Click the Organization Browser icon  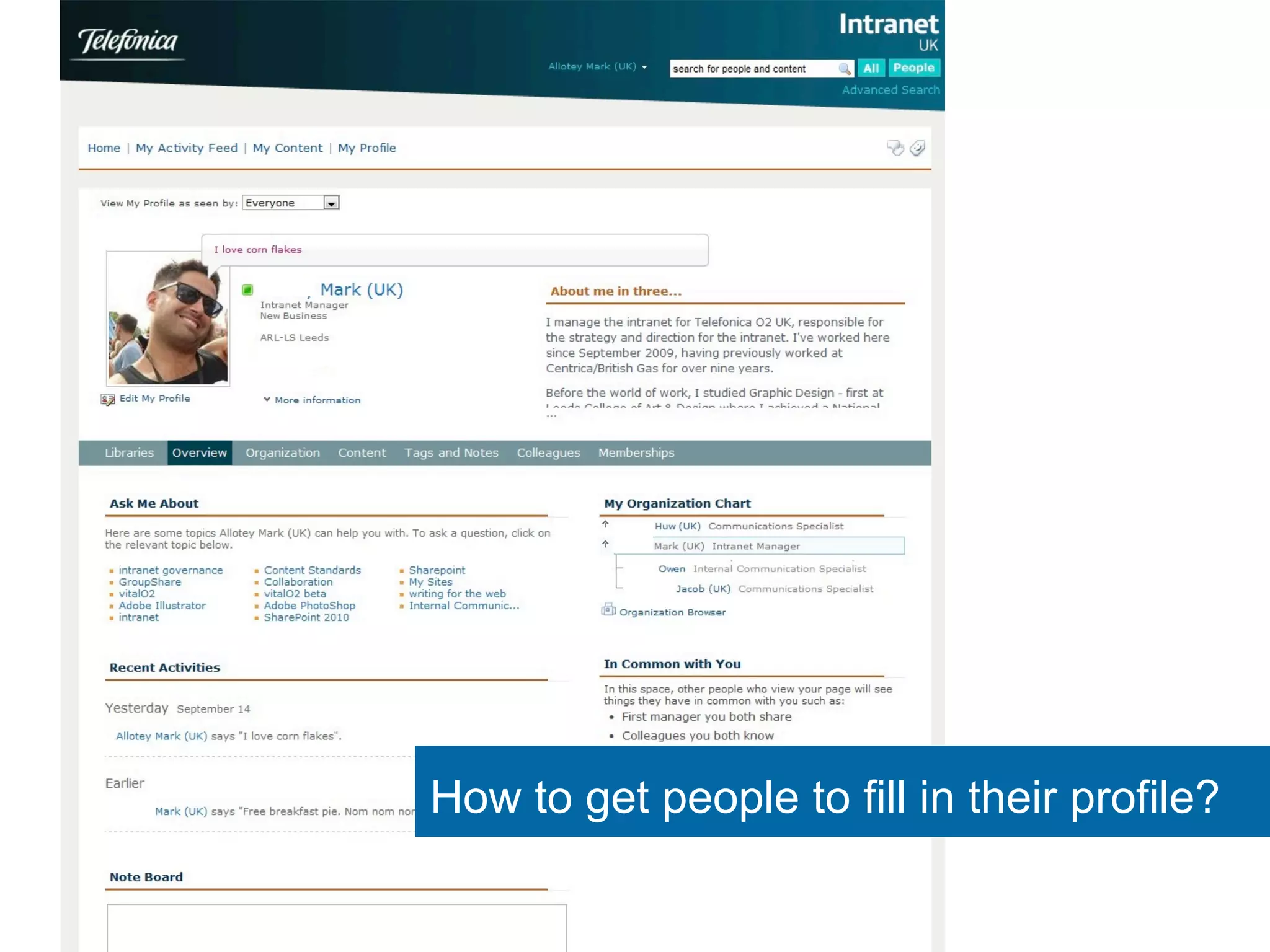(608, 610)
